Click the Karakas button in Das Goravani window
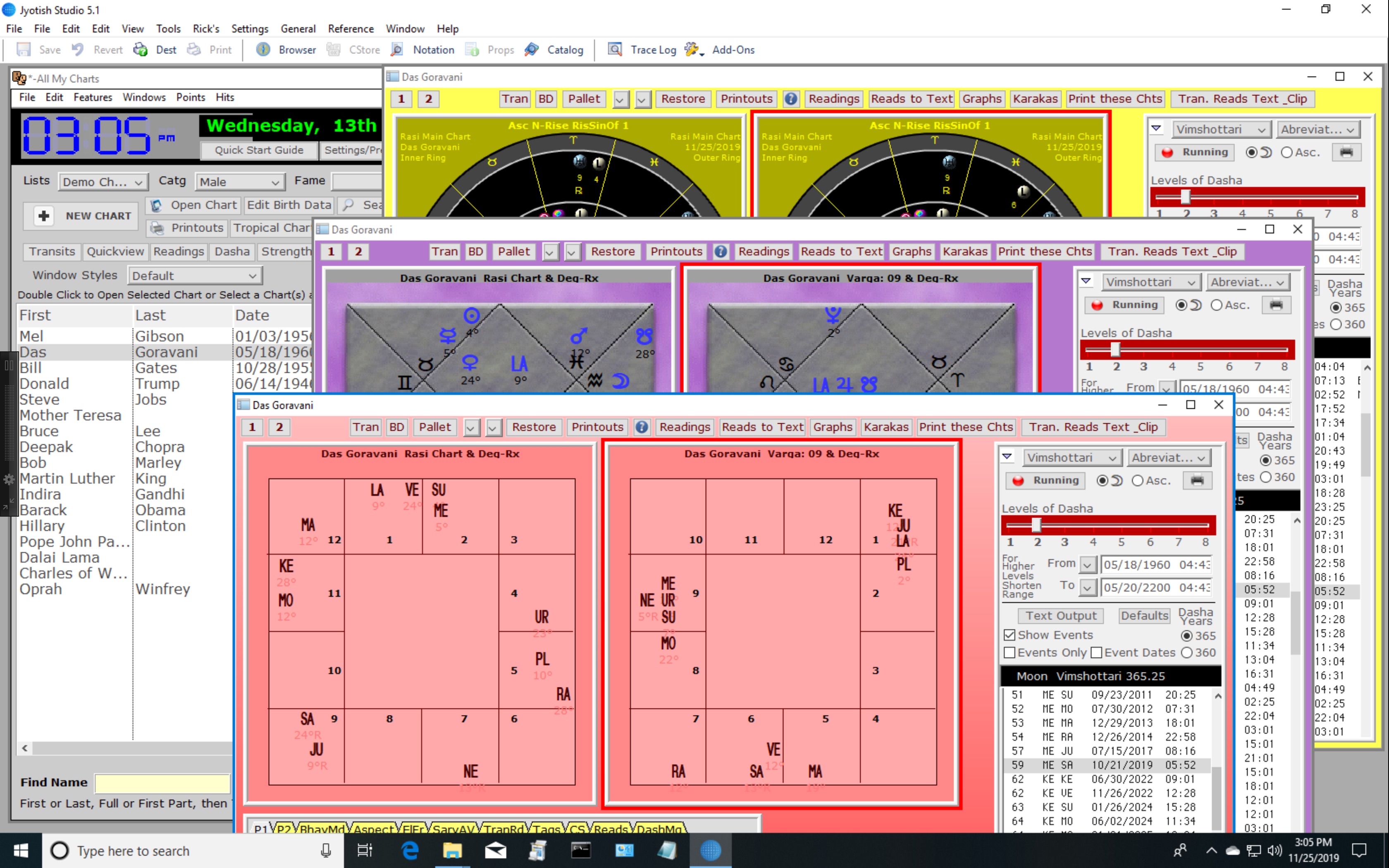This screenshot has height=868, width=1389. (884, 426)
